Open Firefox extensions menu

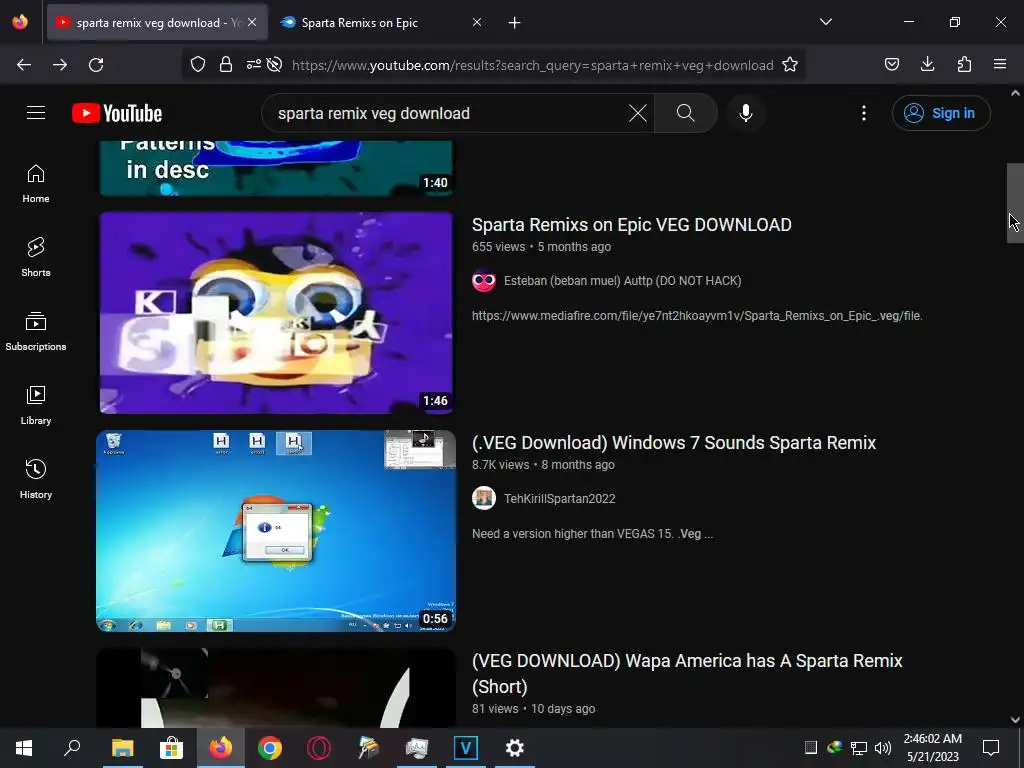coord(964,65)
